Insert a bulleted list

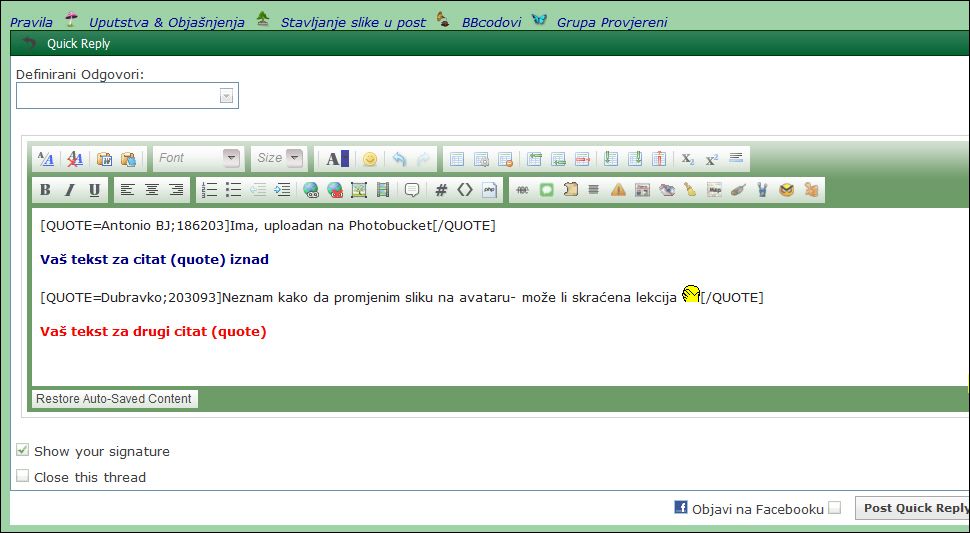pos(234,190)
